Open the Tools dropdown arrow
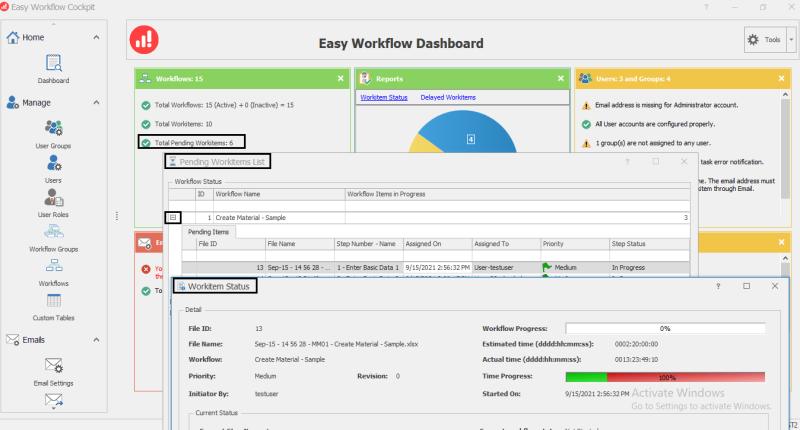 point(791,40)
